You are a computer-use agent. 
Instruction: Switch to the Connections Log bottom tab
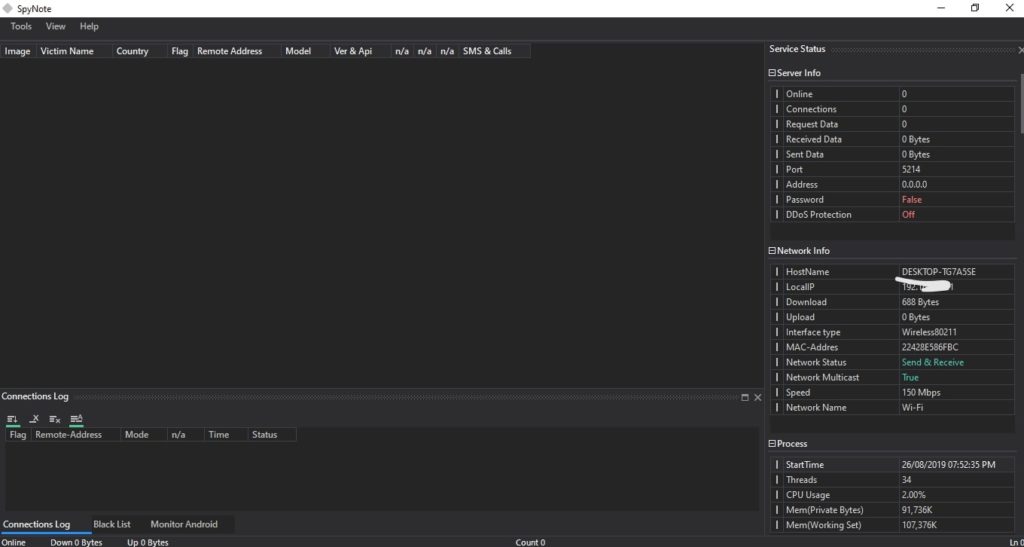click(x=37, y=524)
